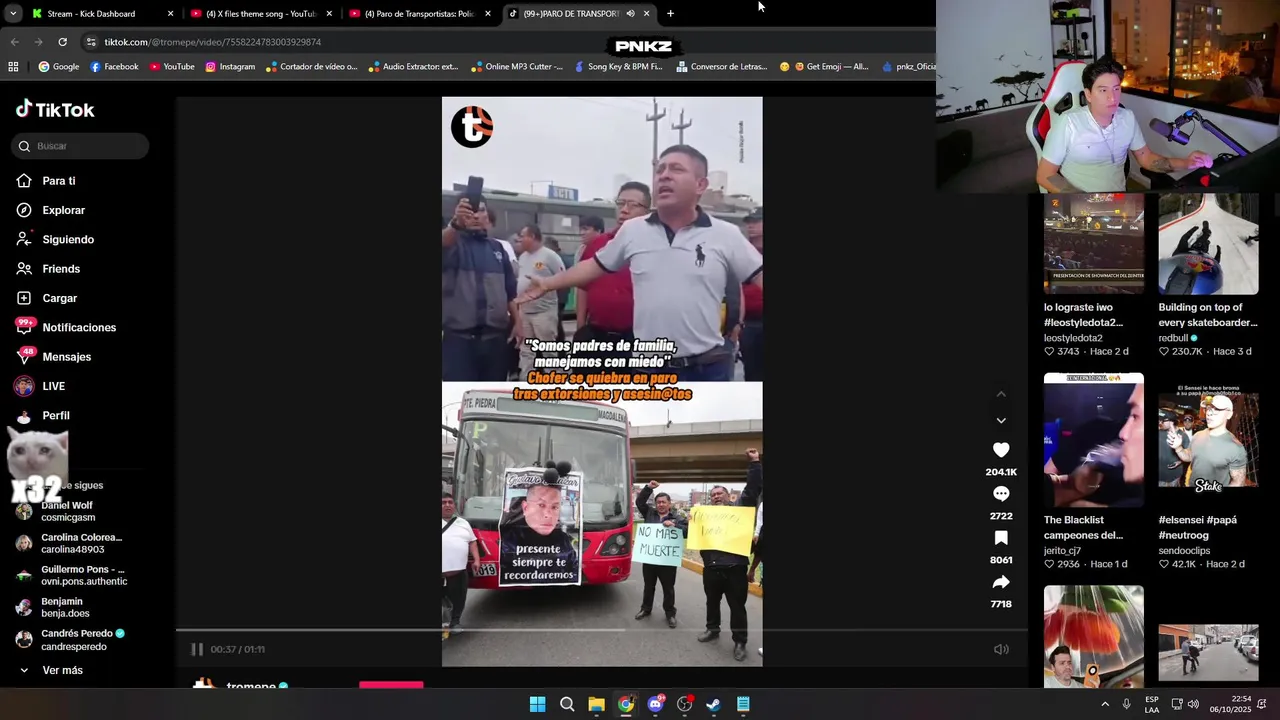Save video with bookmark icon
This screenshot has width=1280, height=720.
tap(1001, 538)
